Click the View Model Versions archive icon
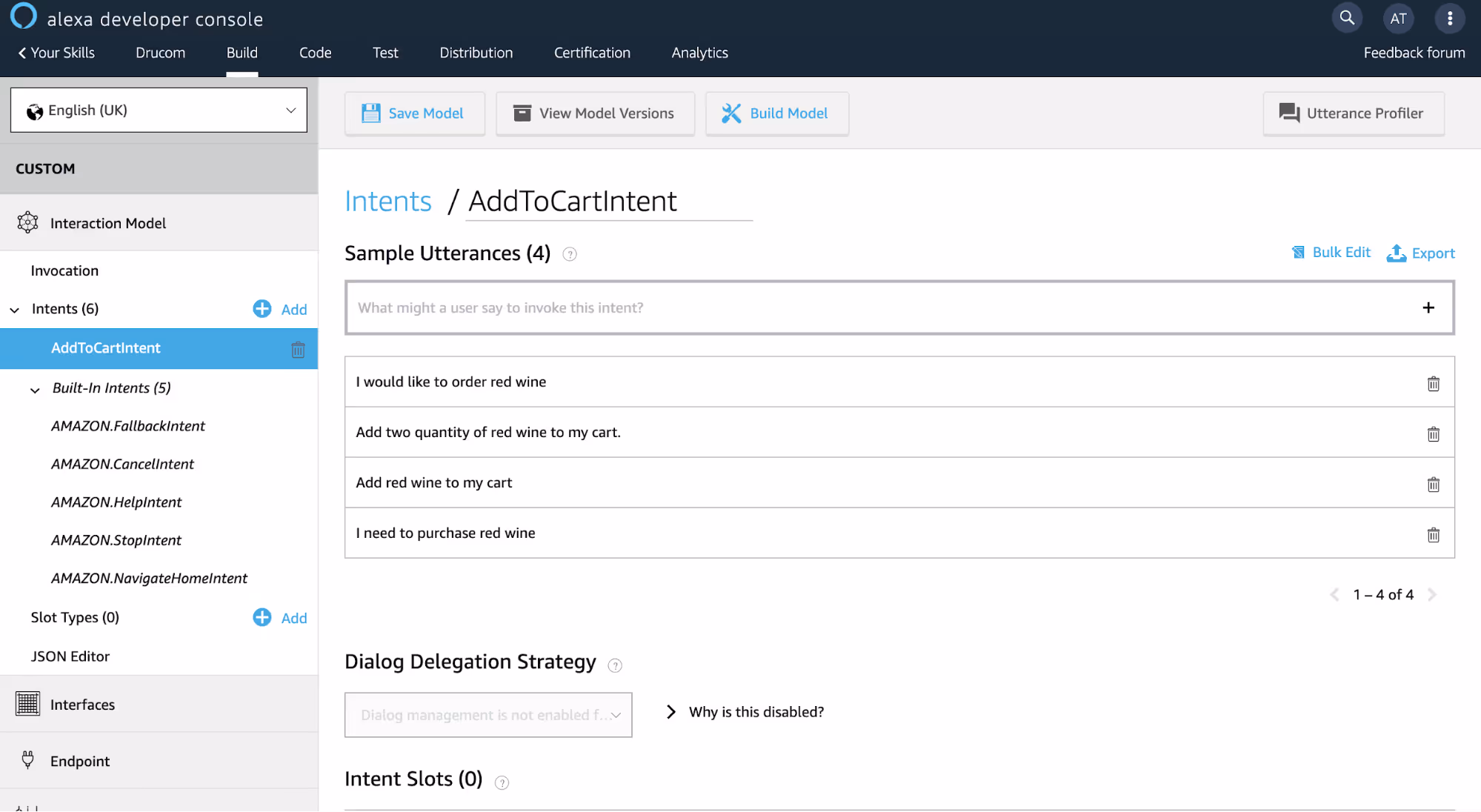Image resolution: width=1481 pixels, height=812 pixels. 522,113
